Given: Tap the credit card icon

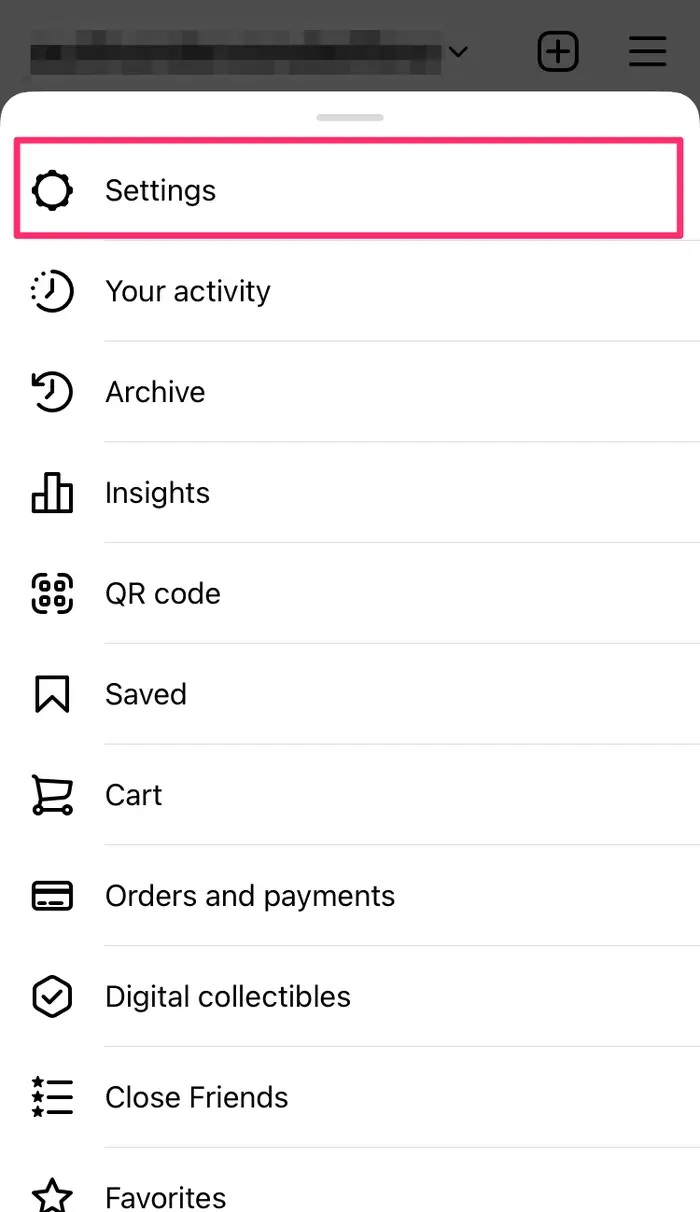Looking at the screenshot, I should 52,896.
